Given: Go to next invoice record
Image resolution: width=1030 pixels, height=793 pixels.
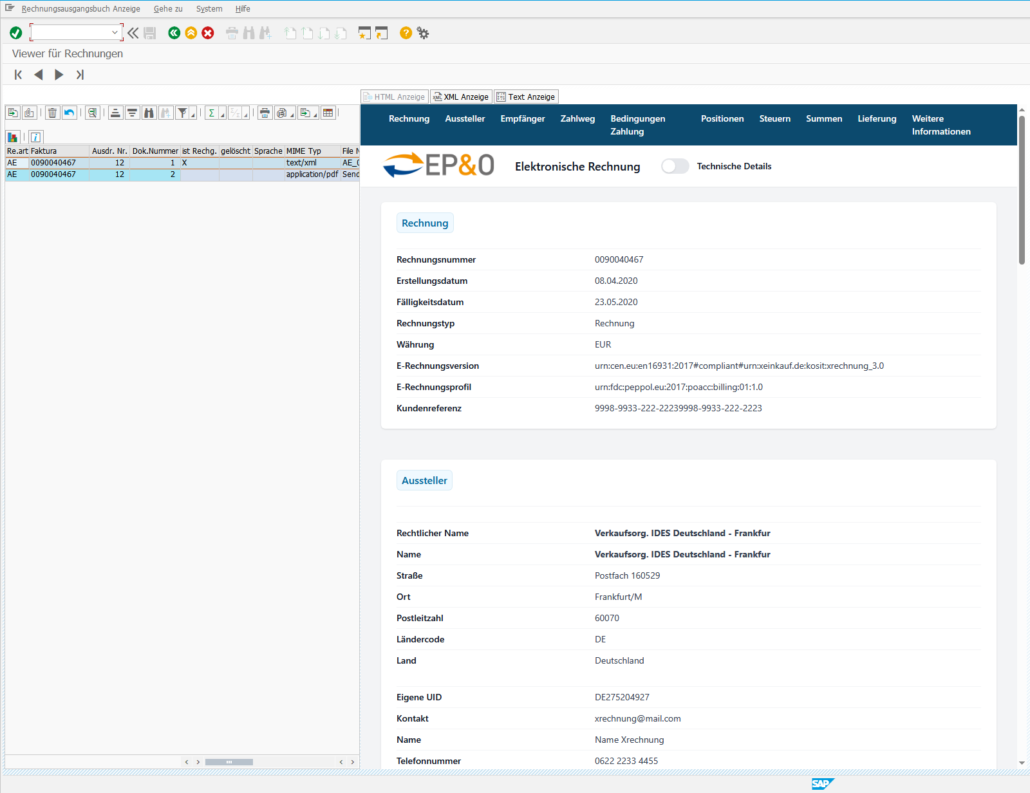Looking at the screenshot, I should pyautogui.click(x=59, y=75).
